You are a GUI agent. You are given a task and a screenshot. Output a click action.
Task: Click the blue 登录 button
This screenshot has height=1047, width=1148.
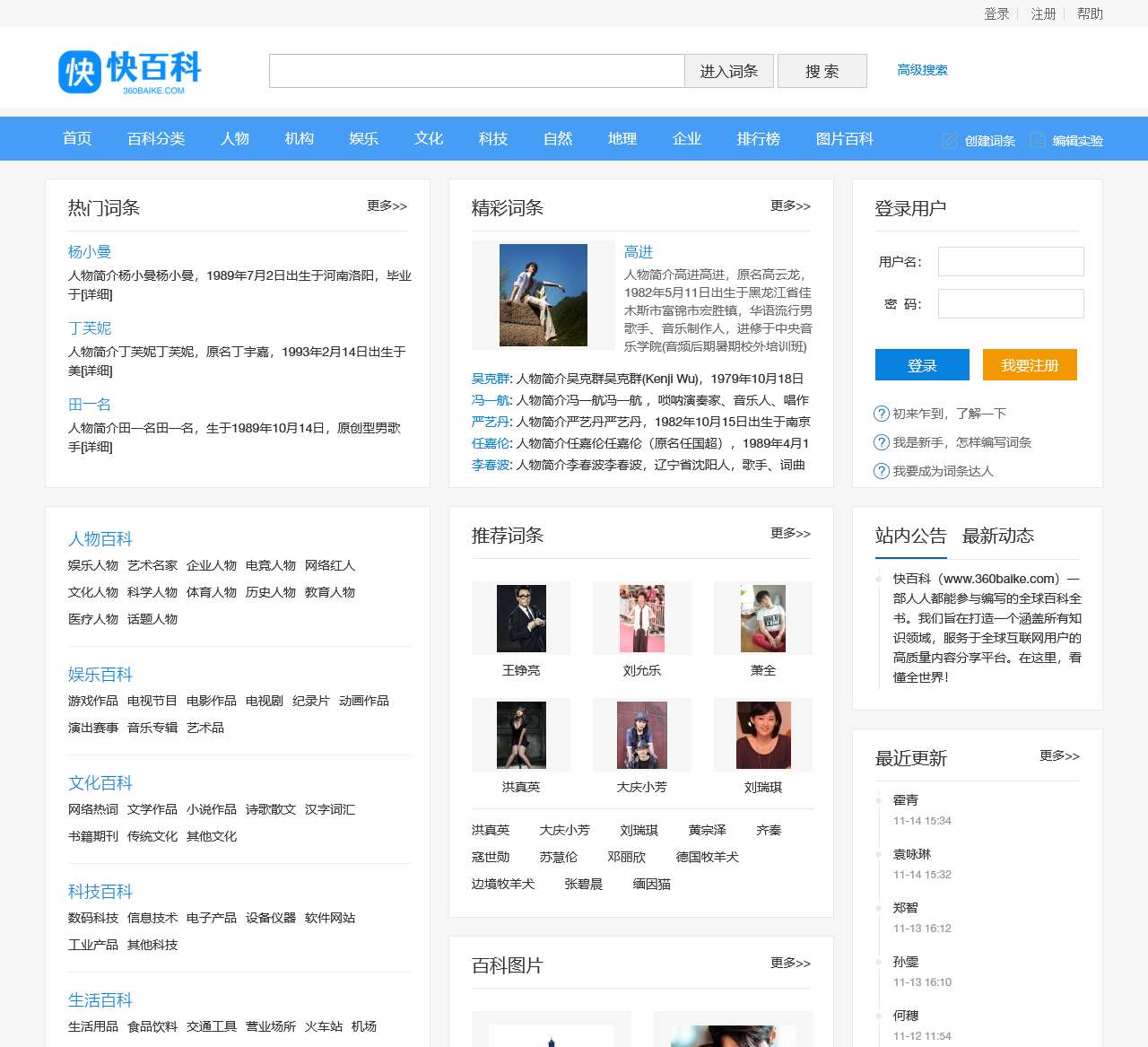[922, 365]
